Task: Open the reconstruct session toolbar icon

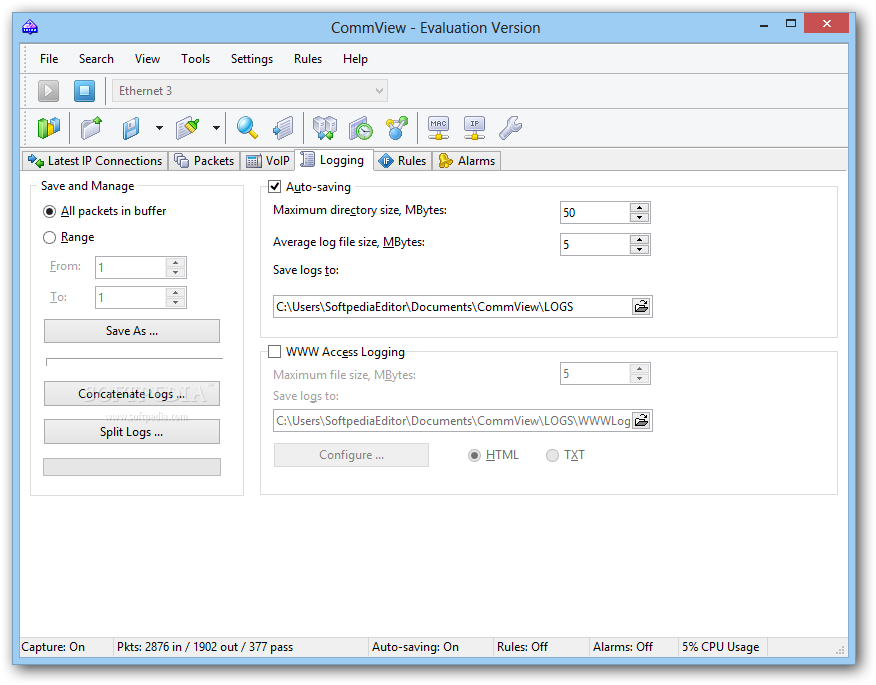Action: (325, 128)
